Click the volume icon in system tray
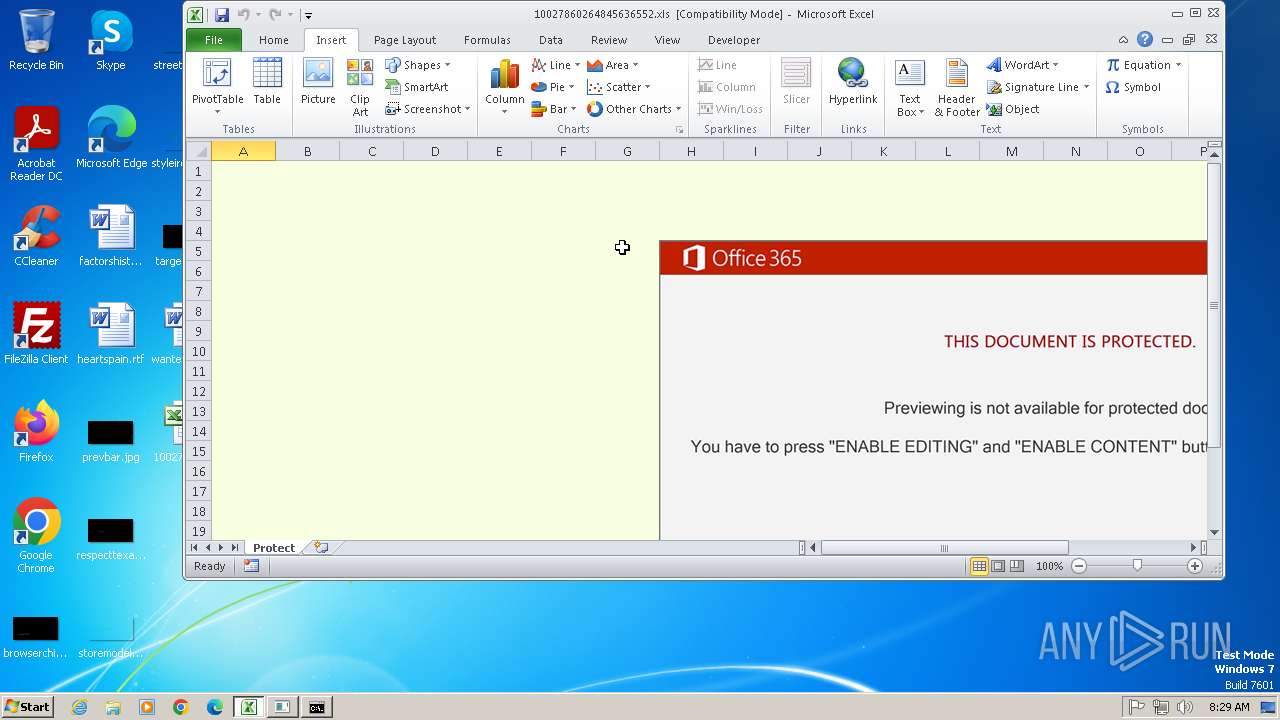1280x720 pixels. 1185,707
